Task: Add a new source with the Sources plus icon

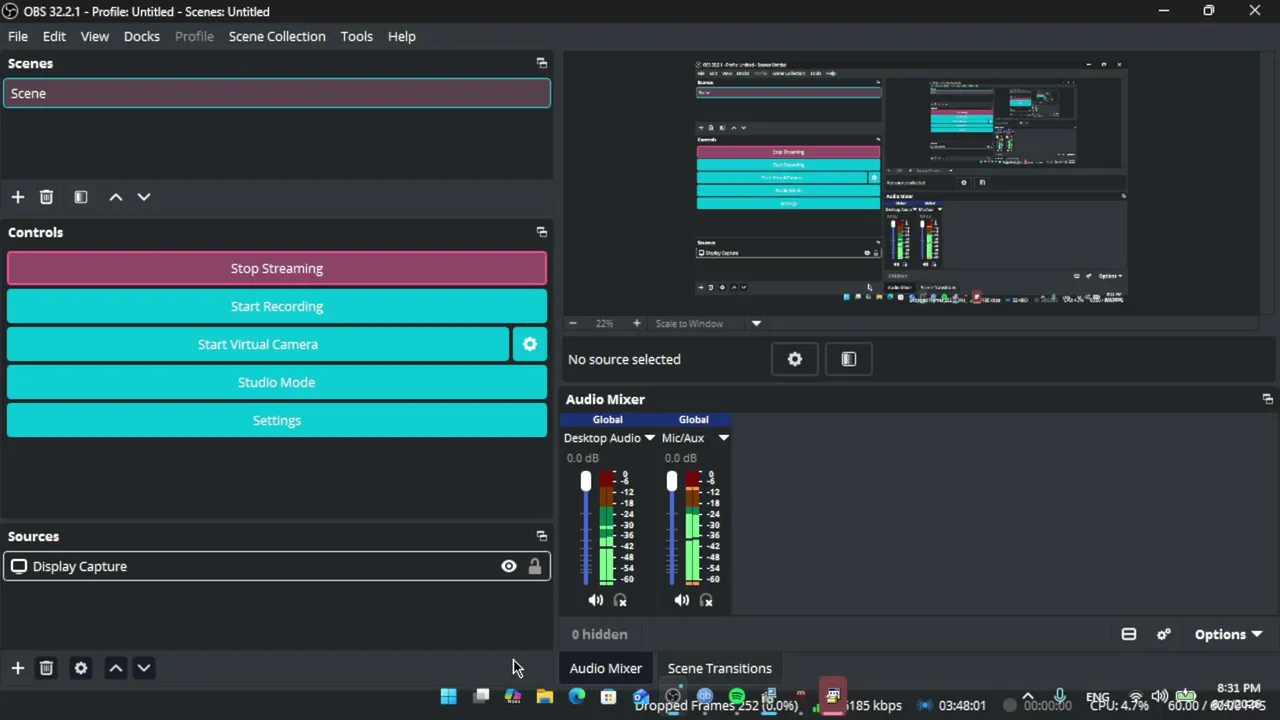Action: [x=18, y=668]
